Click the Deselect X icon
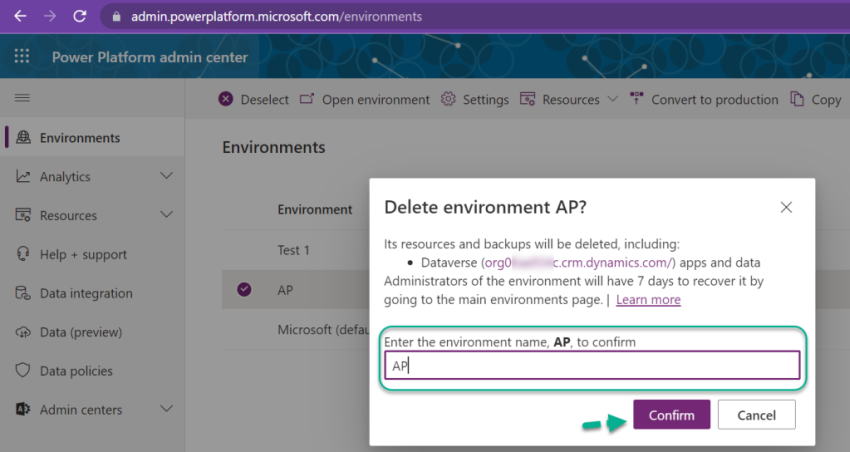The image size is (850, 452). pyautogui.click(x=226, y=99)
